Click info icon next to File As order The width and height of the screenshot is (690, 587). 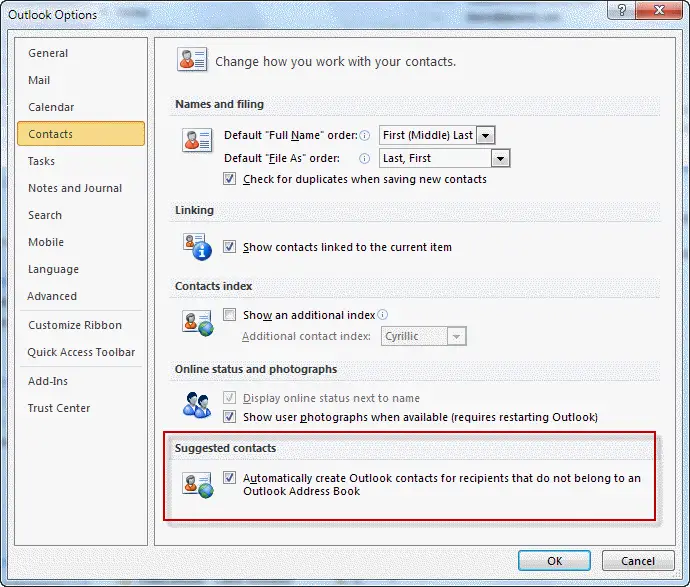point(364,158)
